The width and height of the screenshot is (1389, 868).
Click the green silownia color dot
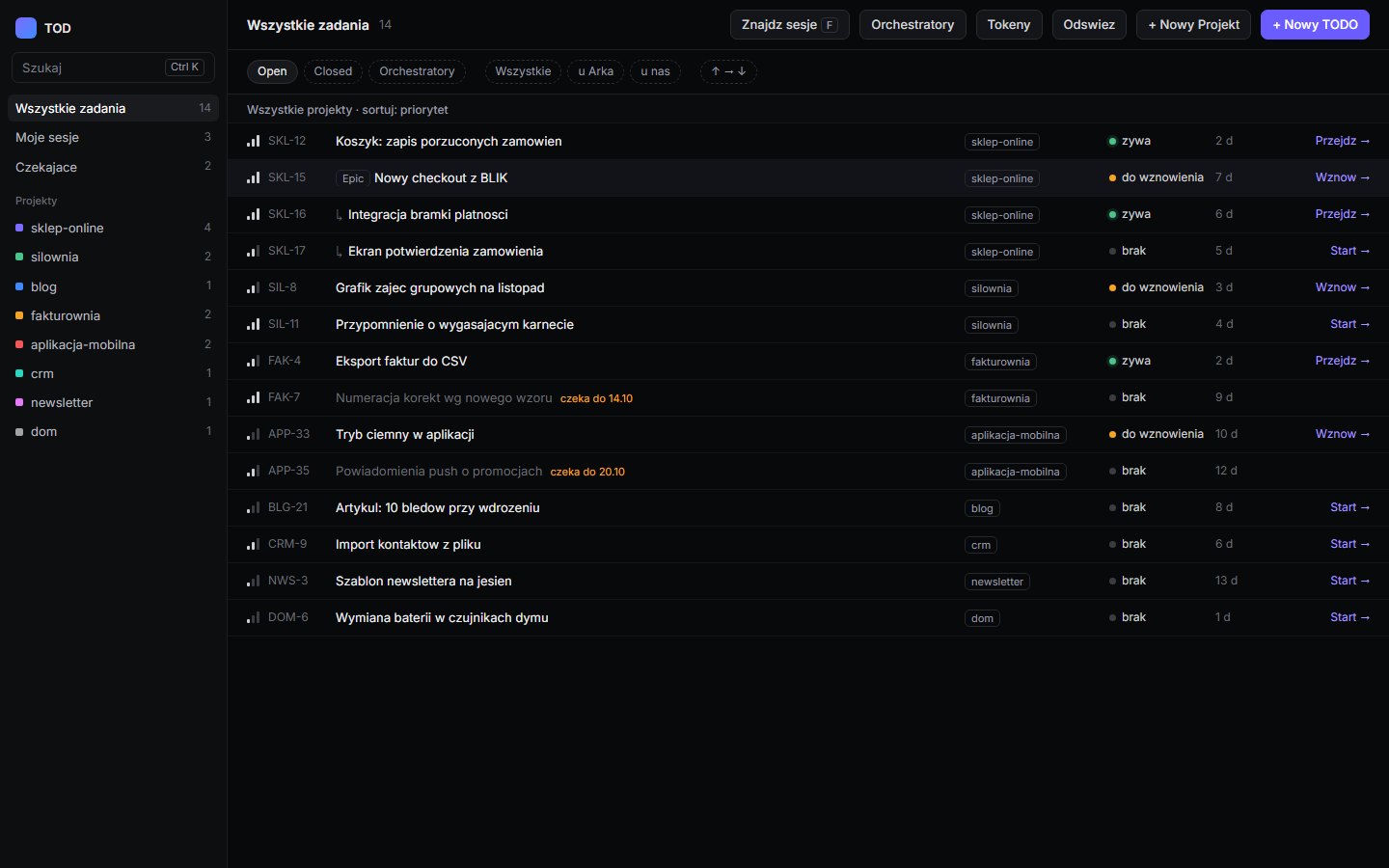[x=19, y=257]
